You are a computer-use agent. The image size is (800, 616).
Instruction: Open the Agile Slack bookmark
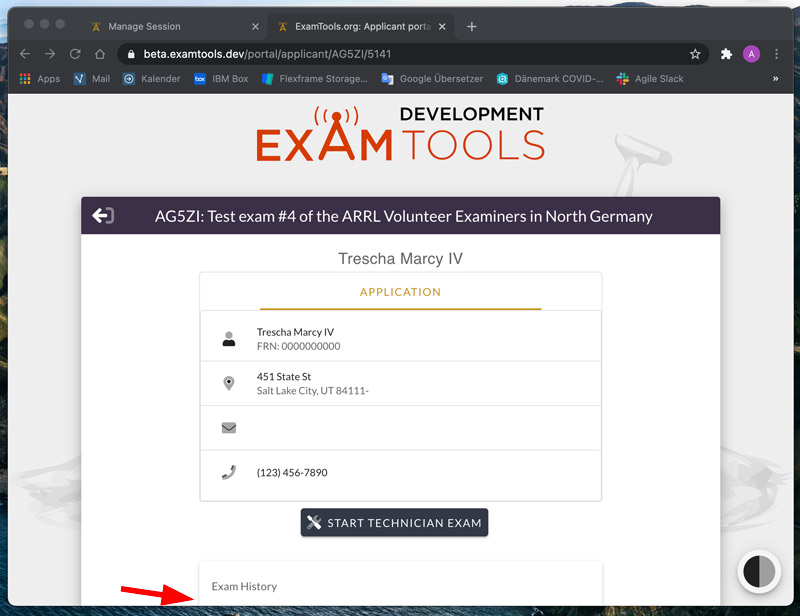661,78
